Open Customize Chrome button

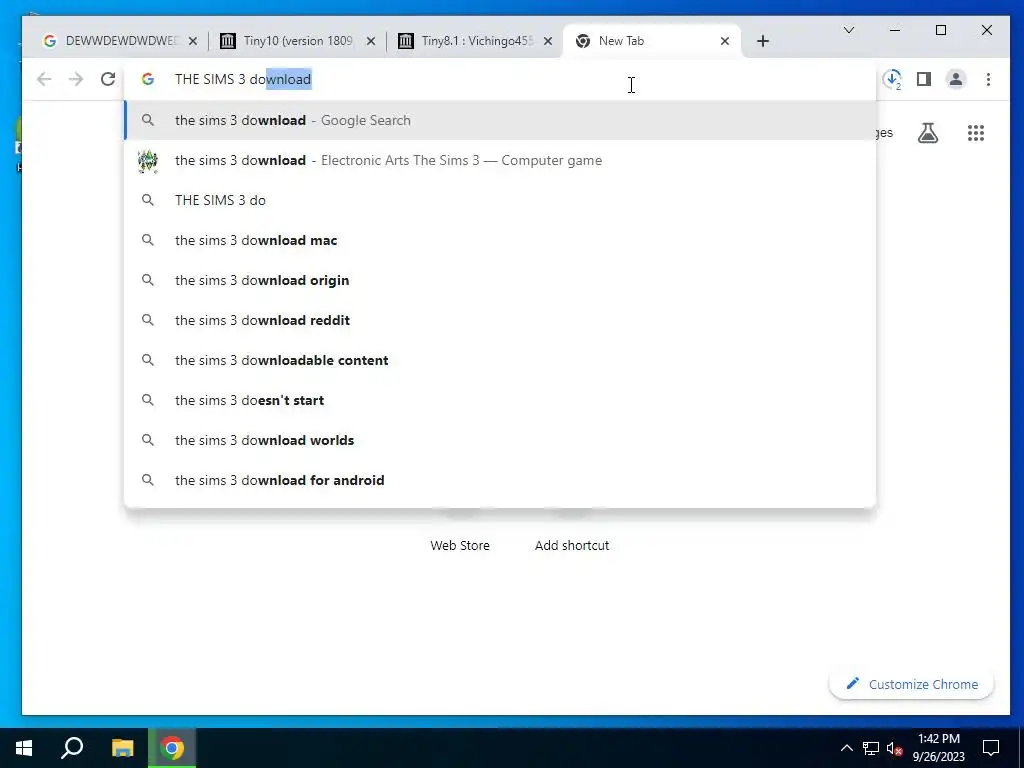[x=912, y=684]
